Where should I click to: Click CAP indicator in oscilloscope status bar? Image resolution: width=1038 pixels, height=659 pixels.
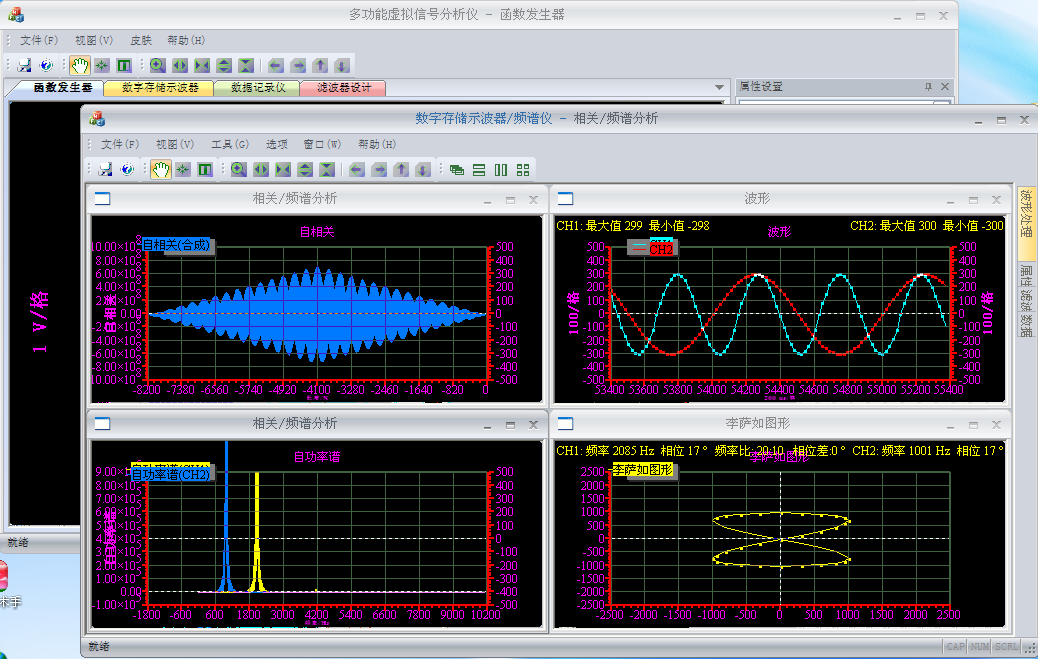pos(955,646)
